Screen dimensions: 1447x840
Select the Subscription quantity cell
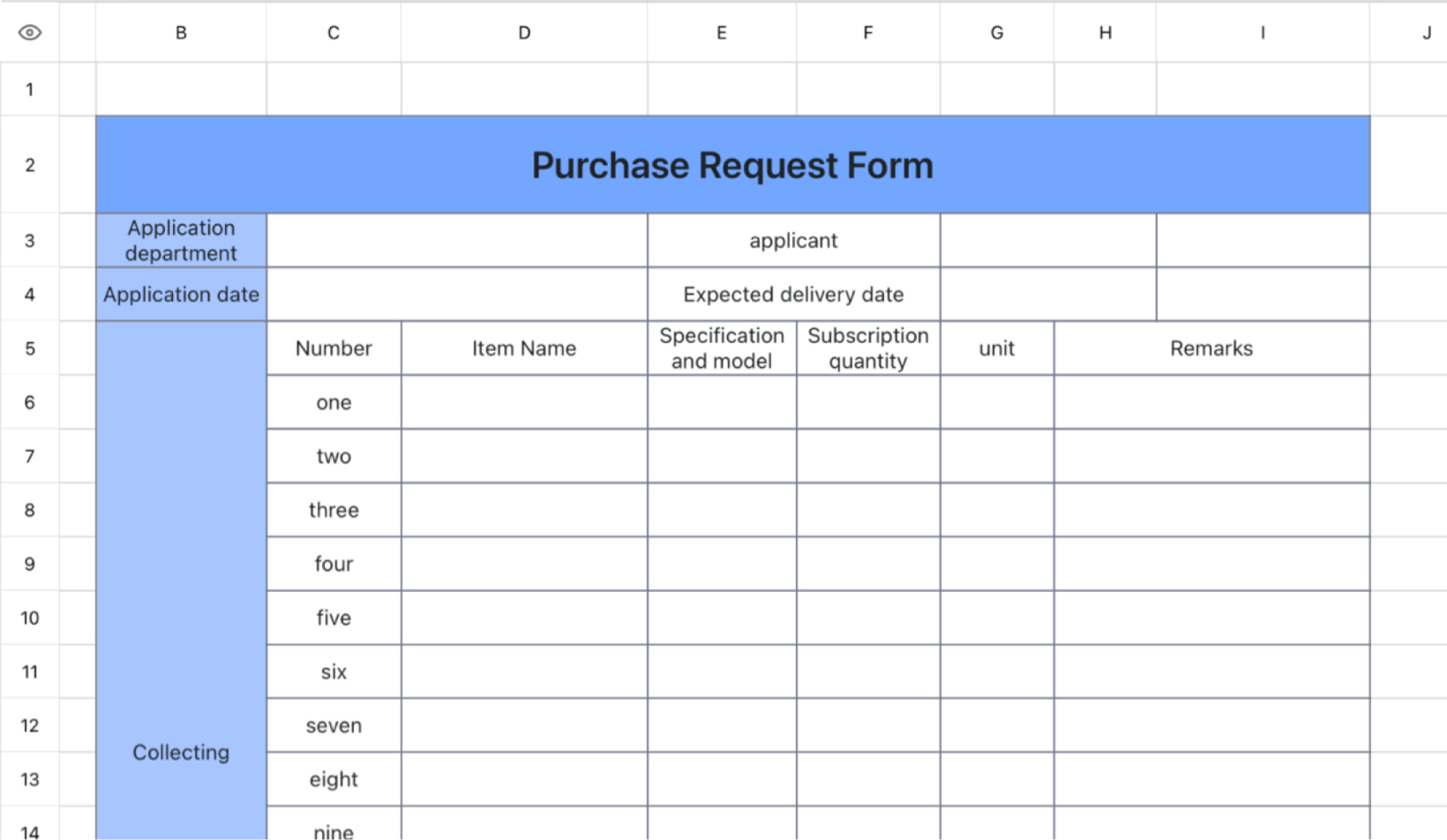(868, 349)
